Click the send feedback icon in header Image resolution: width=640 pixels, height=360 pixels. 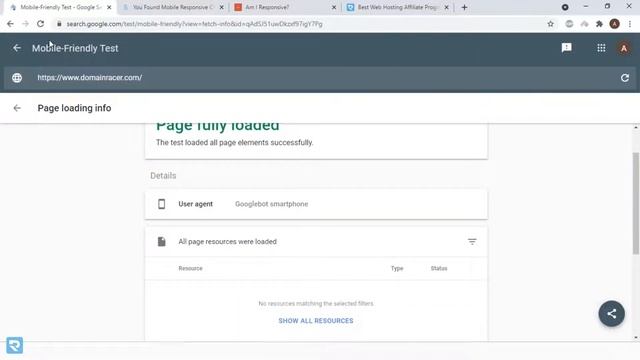click(567, 48)
